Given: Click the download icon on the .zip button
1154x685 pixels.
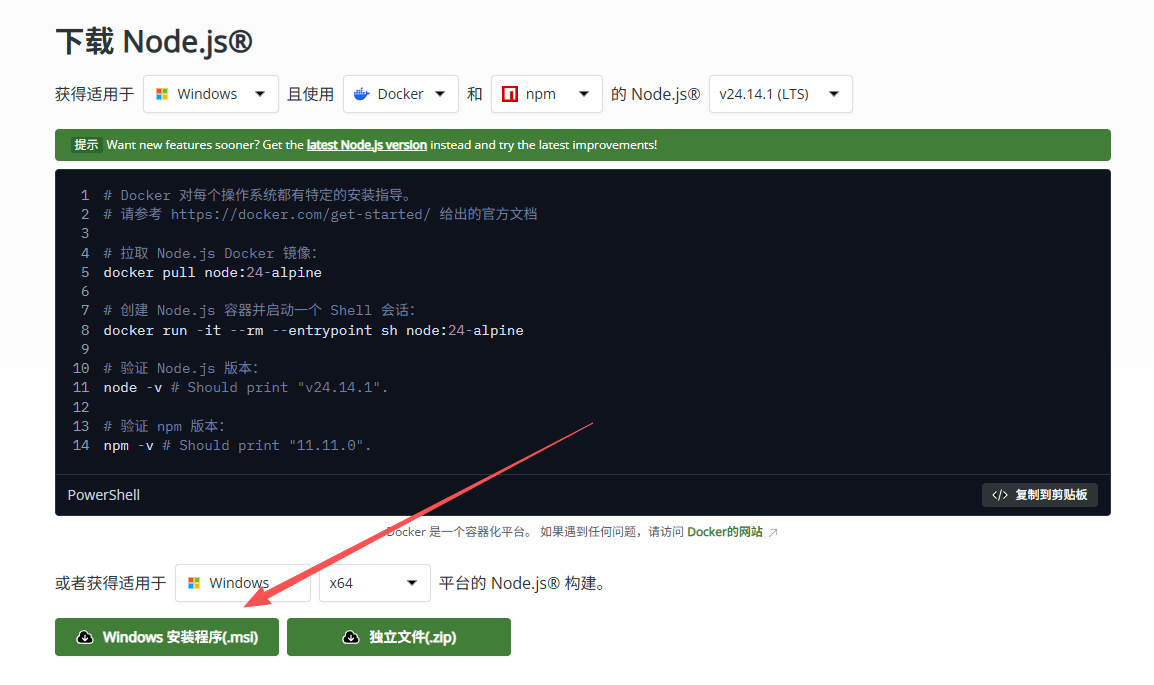Looking at the screenshot, I should (350, 637).
